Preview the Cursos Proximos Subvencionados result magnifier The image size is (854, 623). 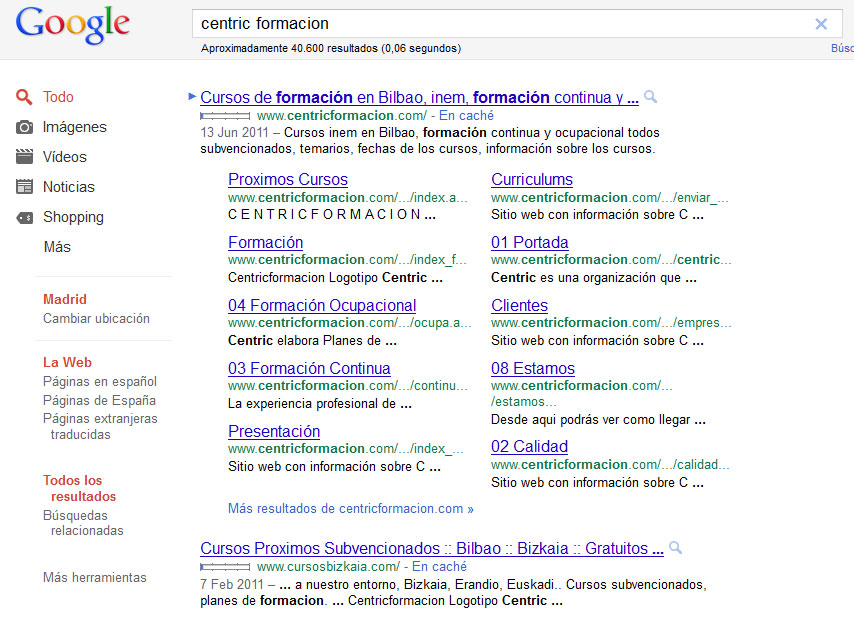[675, 548]
